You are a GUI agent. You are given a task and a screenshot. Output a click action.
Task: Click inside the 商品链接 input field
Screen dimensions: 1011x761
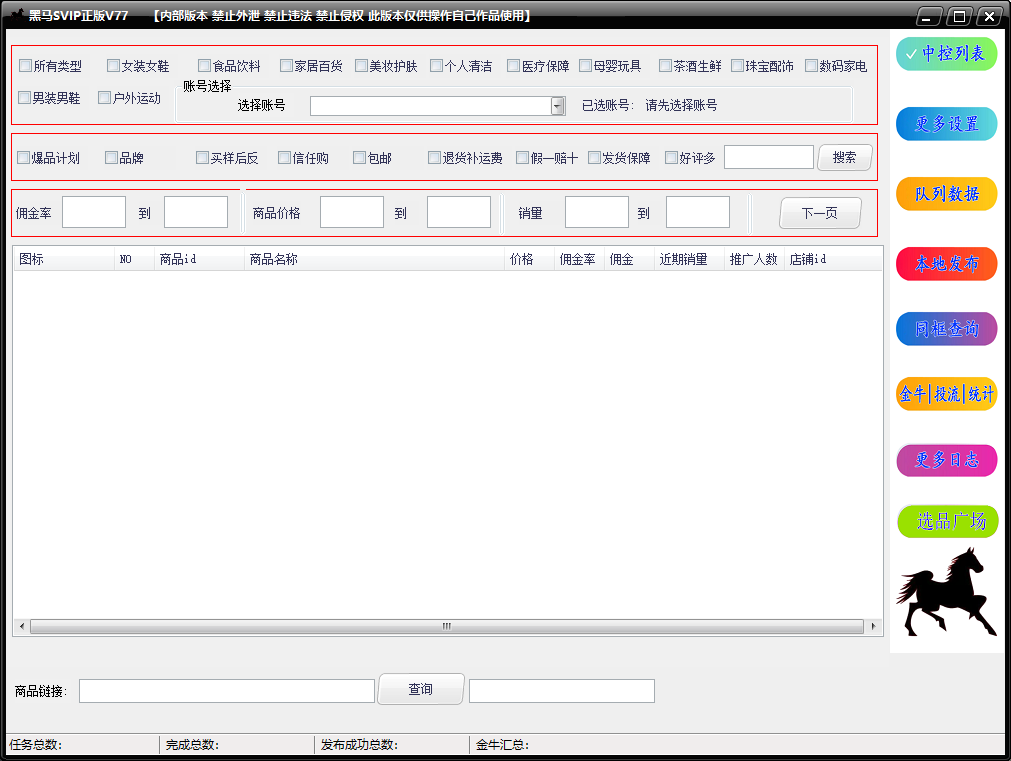point(226,690)
